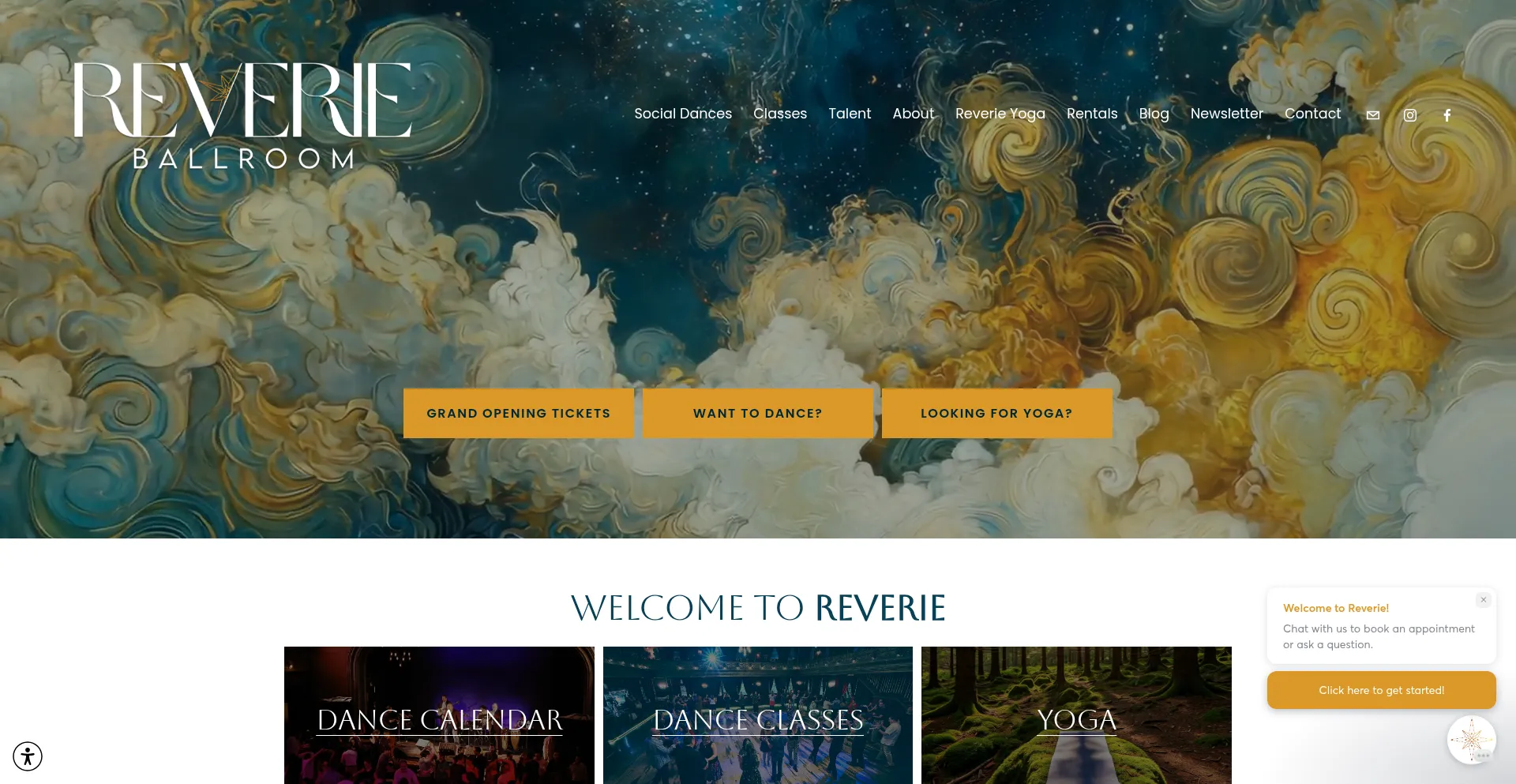Open the Facebook page icon
The image size is (1516, 784).
[1447, 115]
